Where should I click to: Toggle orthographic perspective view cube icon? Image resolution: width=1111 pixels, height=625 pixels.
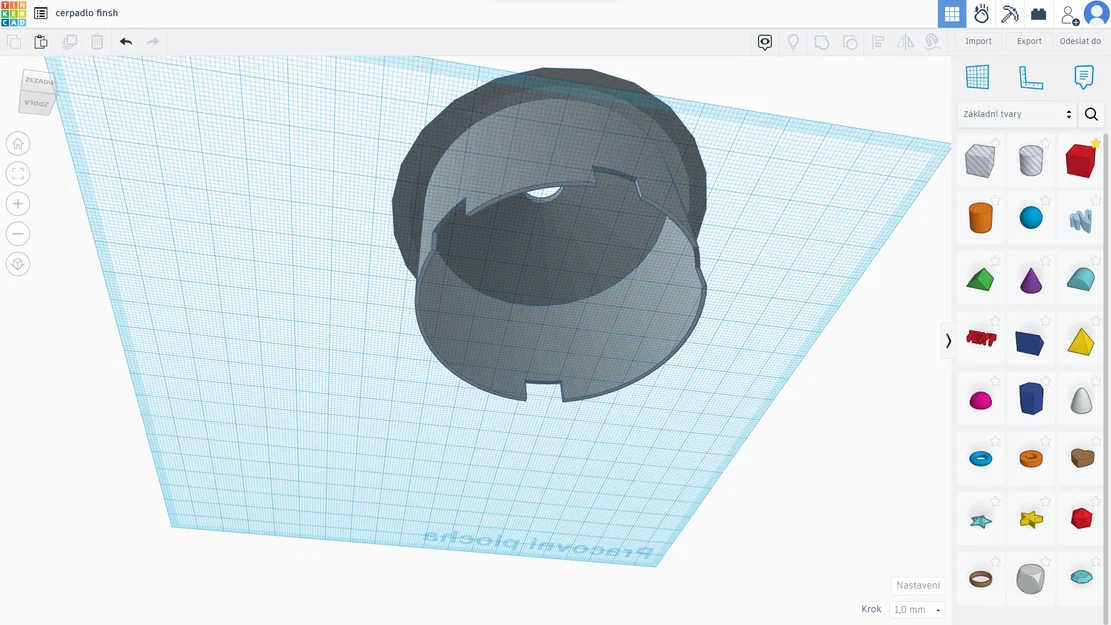click(x=18, y=264)
